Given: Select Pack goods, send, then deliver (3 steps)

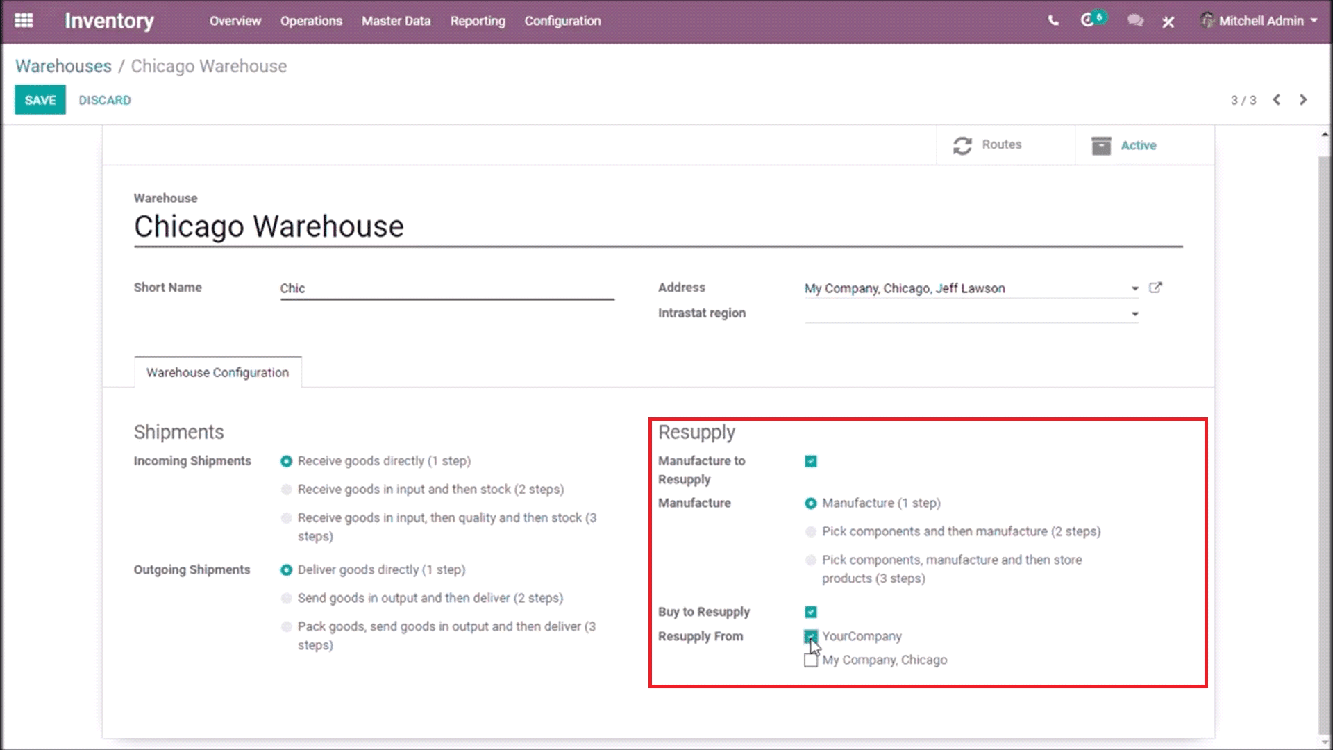Looking at the screenshot, I should tap(287, 627).
